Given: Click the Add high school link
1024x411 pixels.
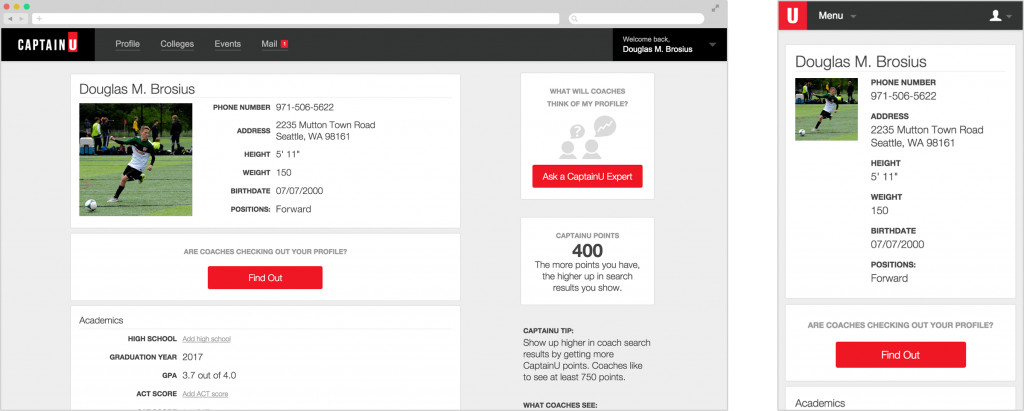Looking at the screenshot, I should pyautogui.click(x=206, y=339).
